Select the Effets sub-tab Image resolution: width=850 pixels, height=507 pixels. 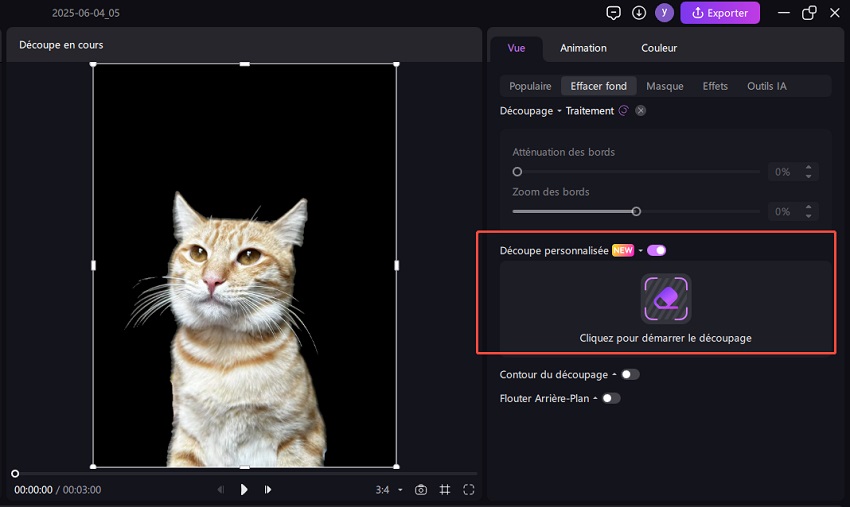(715, 86)
